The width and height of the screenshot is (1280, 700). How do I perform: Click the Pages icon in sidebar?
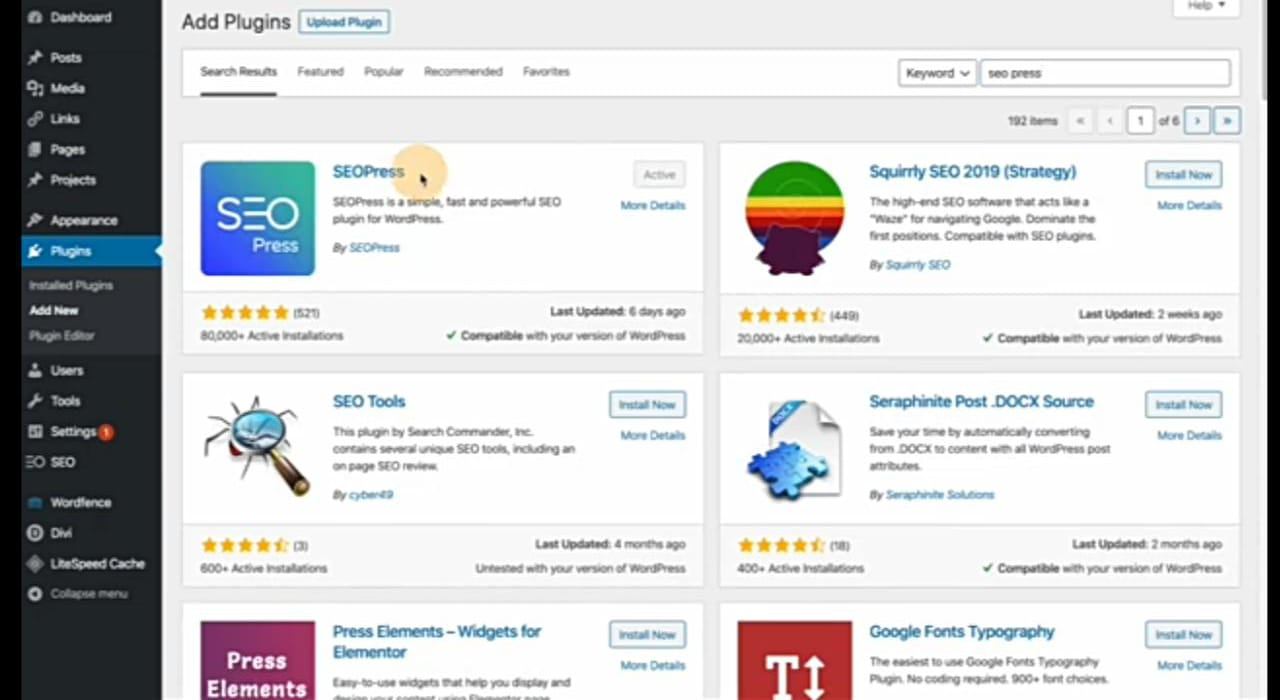[x=35, y=149]
